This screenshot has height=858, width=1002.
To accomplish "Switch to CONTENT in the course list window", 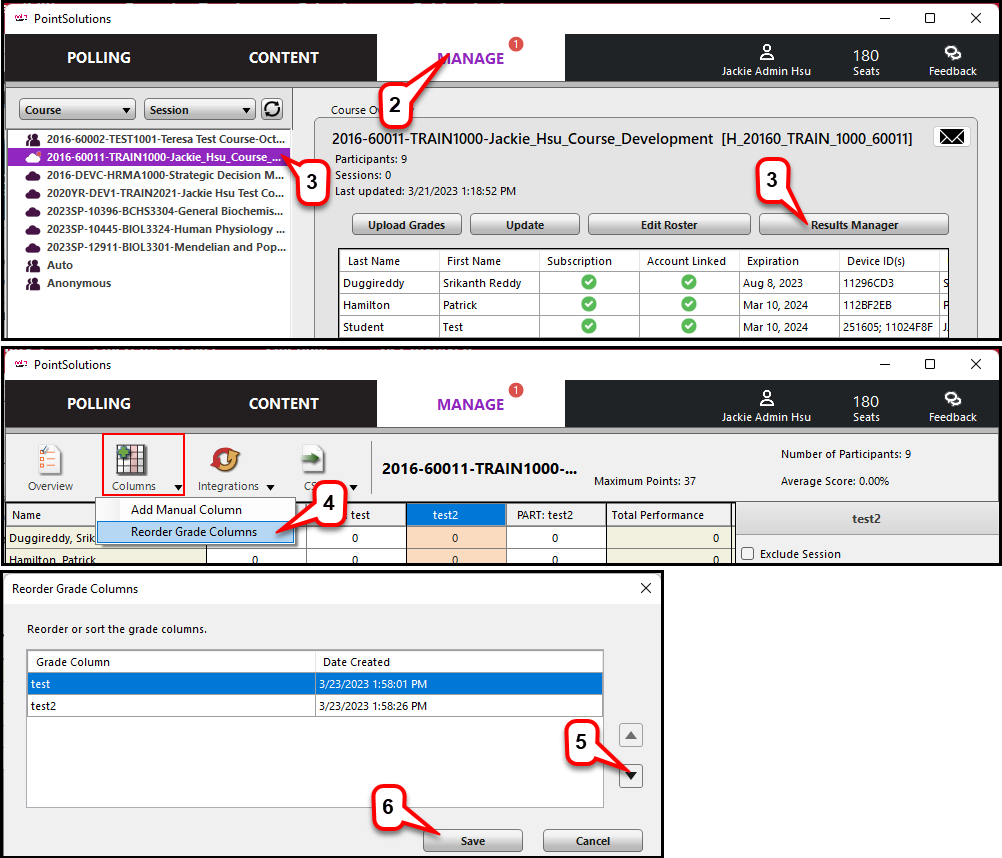I will [284, 57].
